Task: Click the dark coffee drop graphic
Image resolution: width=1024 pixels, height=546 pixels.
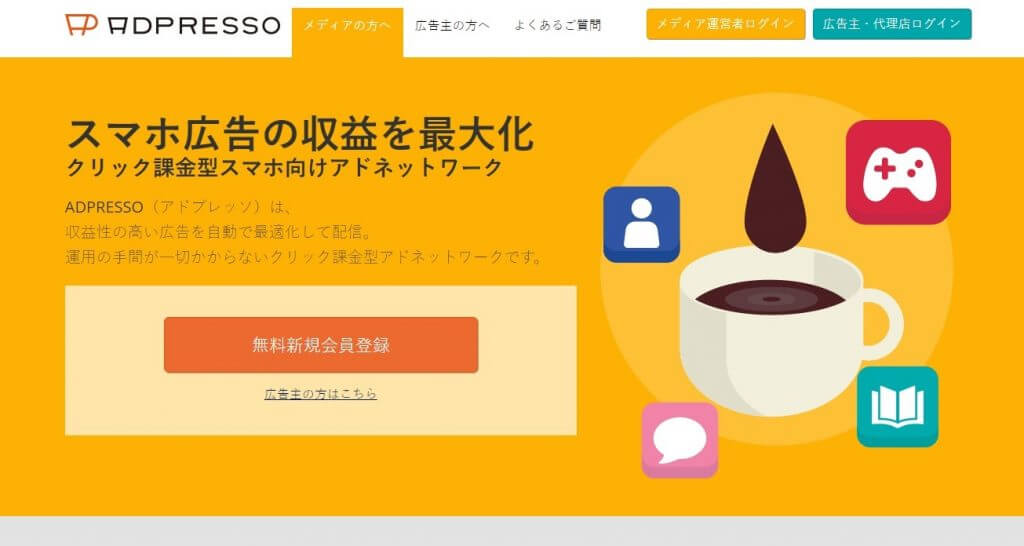Action: click(775, 189)
